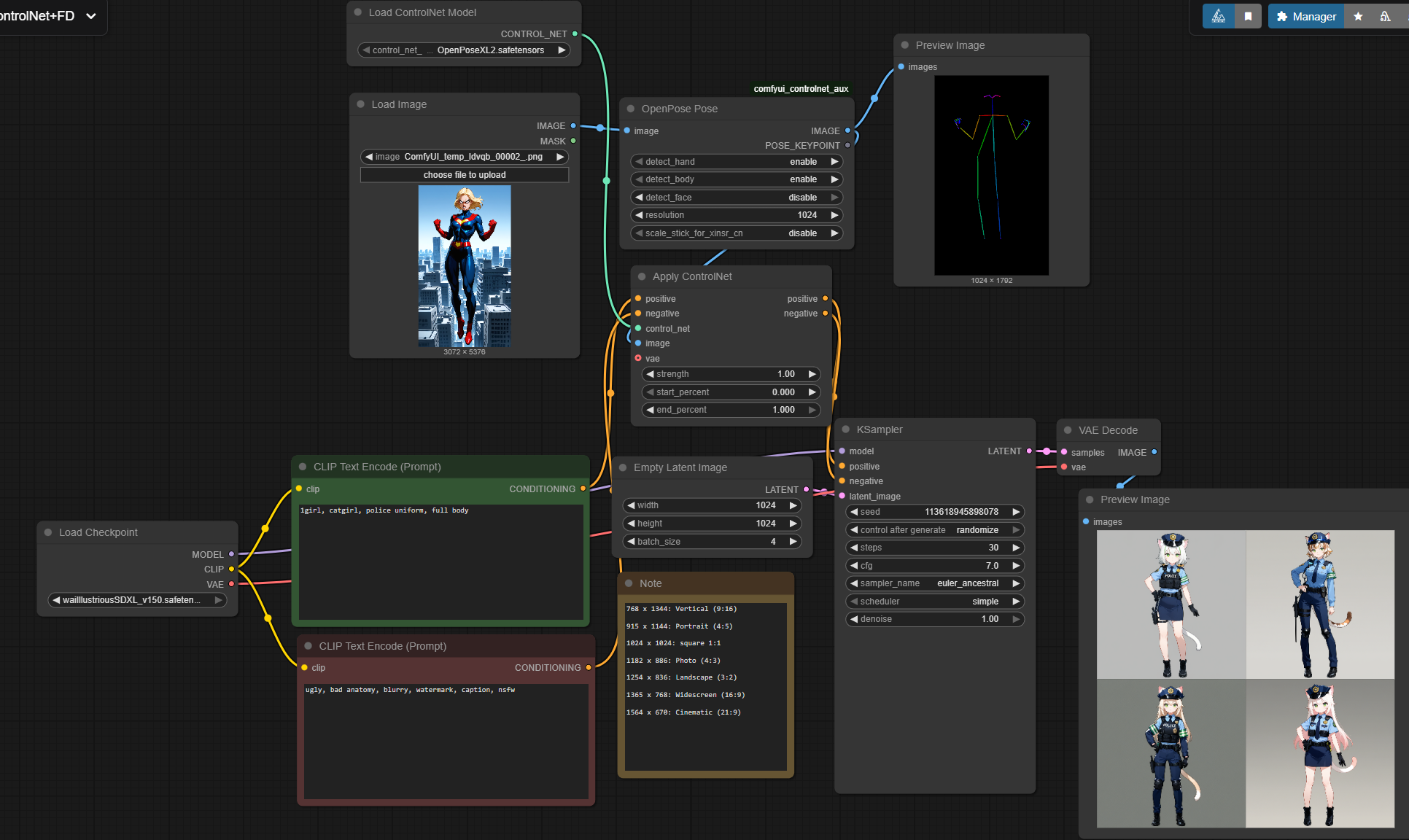Click the Manager button

pyautogui.click(x=1306, y=16)
